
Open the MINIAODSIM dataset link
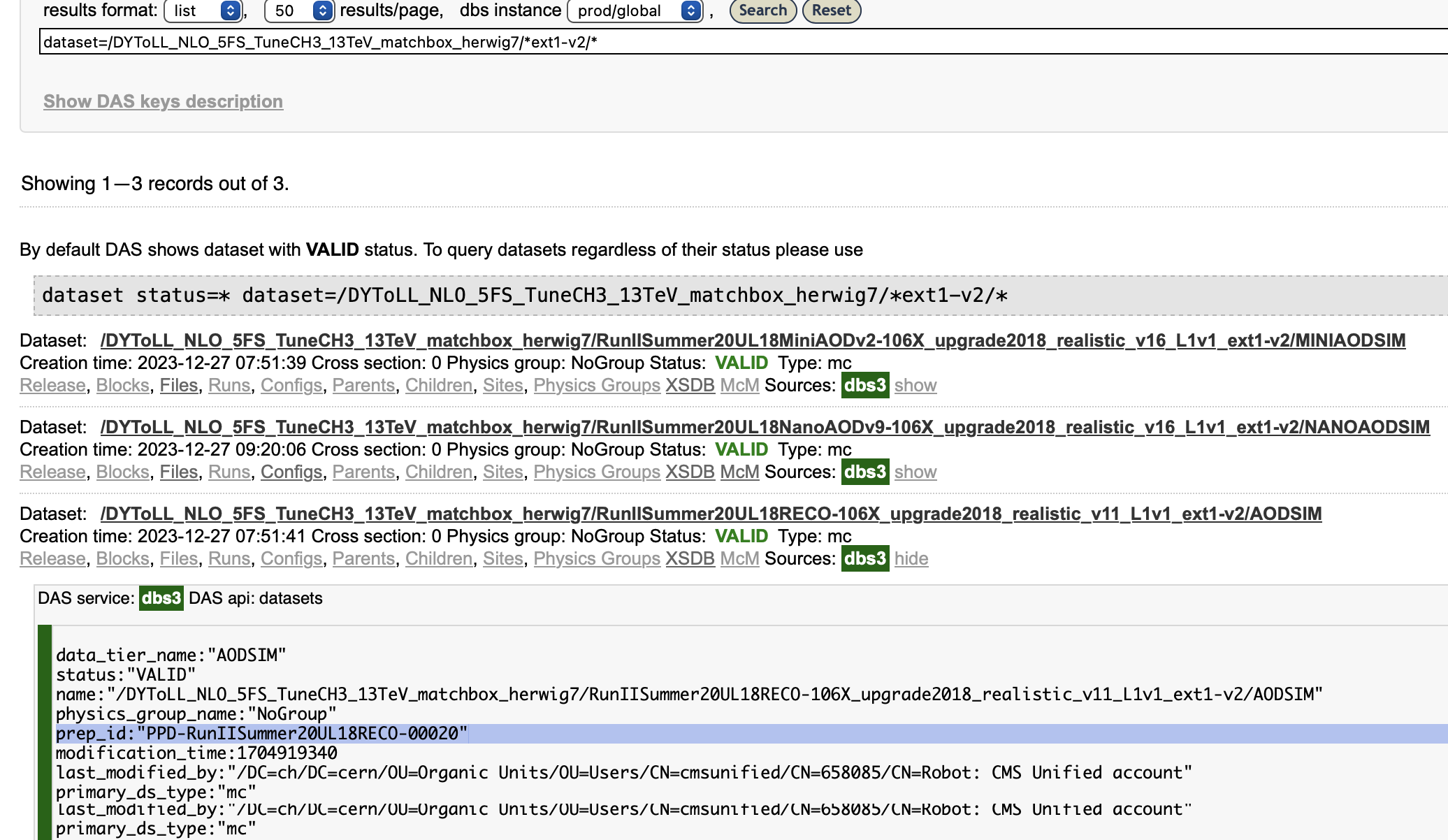(x=753, y=340)
